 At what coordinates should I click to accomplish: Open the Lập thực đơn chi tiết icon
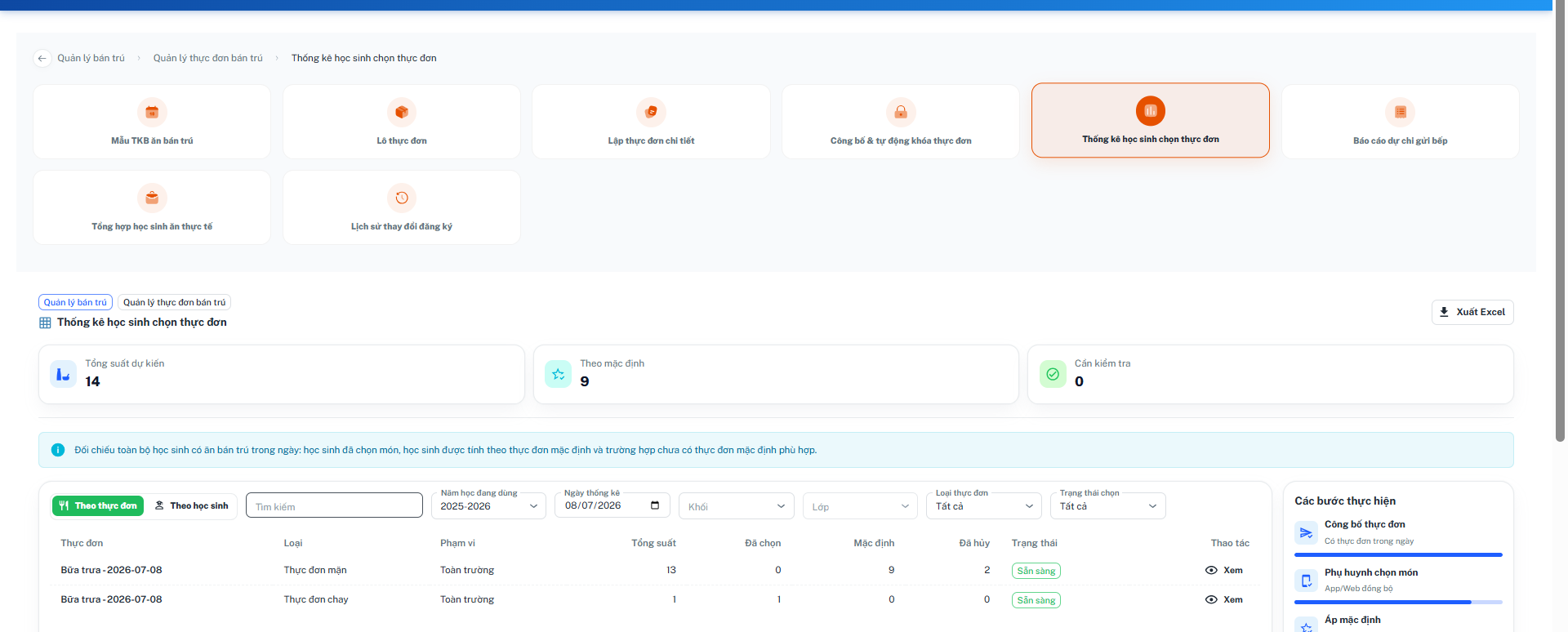(x=651, y=112)
